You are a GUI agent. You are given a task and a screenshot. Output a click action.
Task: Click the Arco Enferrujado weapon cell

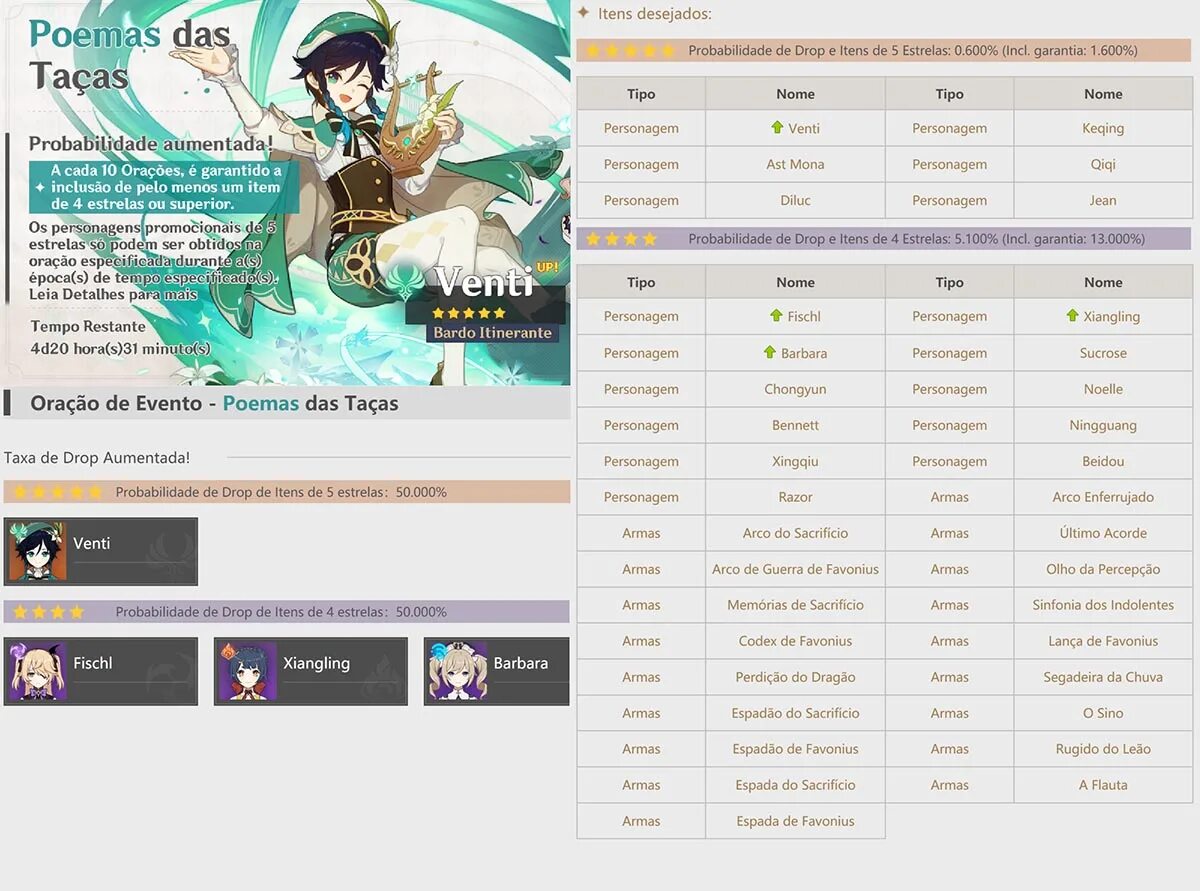[x=1102, y=497]
